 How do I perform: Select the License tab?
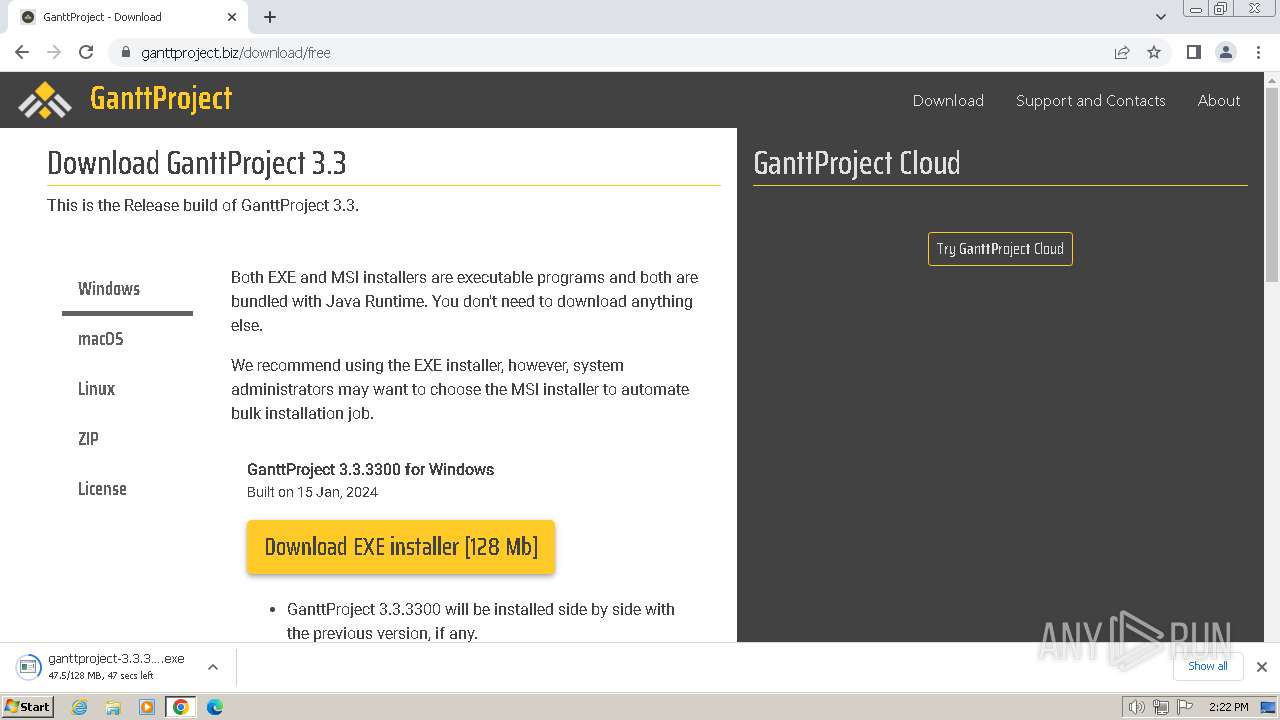coord(127,489)
